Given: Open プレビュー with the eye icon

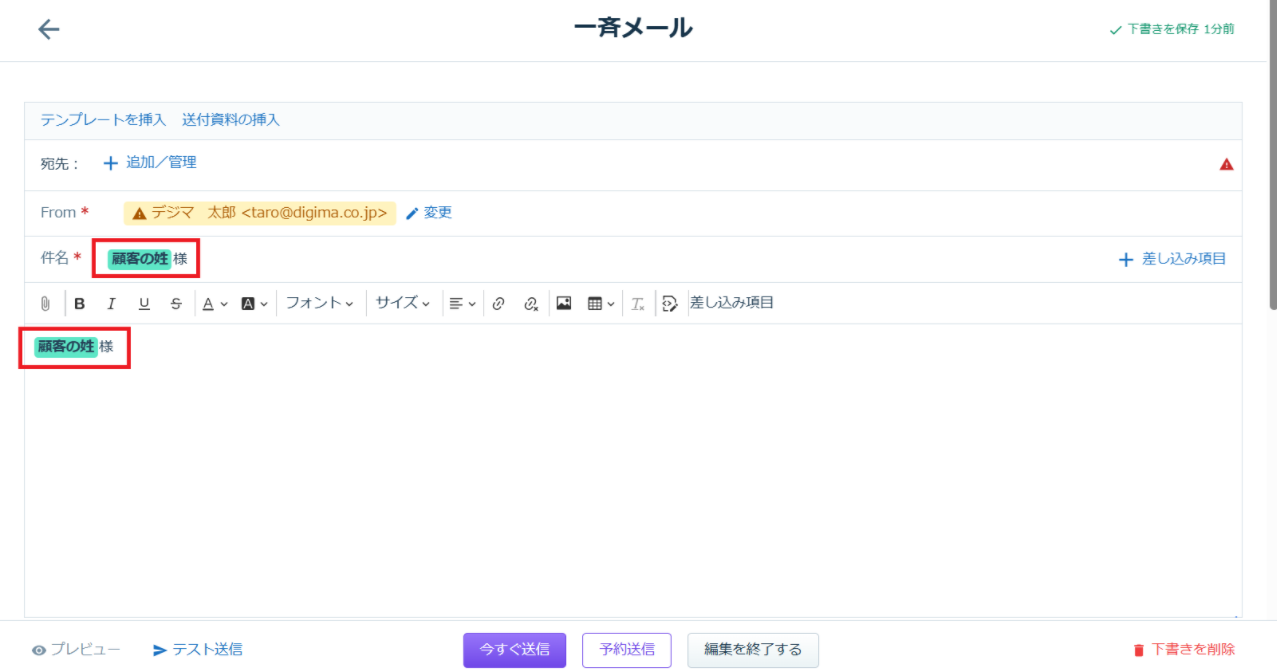Looking at the screenshot, I should (x=76, y=650).
